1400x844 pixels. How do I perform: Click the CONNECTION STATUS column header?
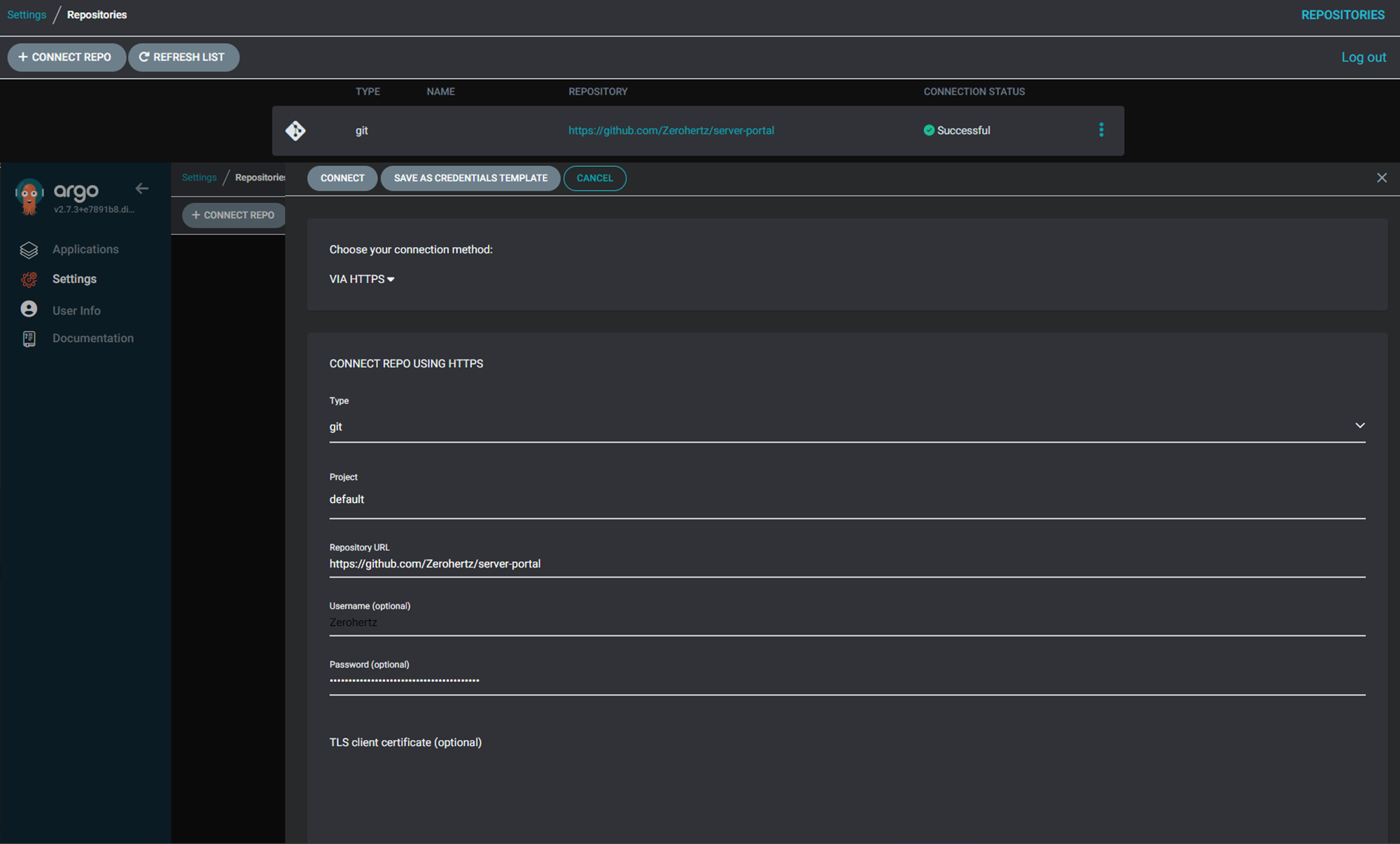pyautogui.click(x=974, y=92)
